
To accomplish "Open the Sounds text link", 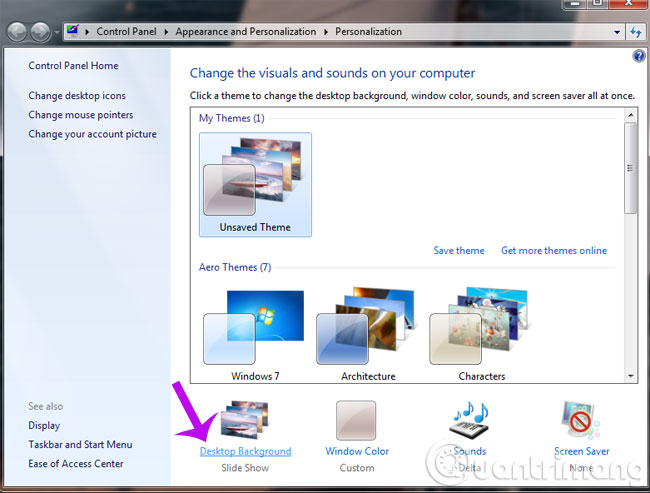I will [470, 451].
